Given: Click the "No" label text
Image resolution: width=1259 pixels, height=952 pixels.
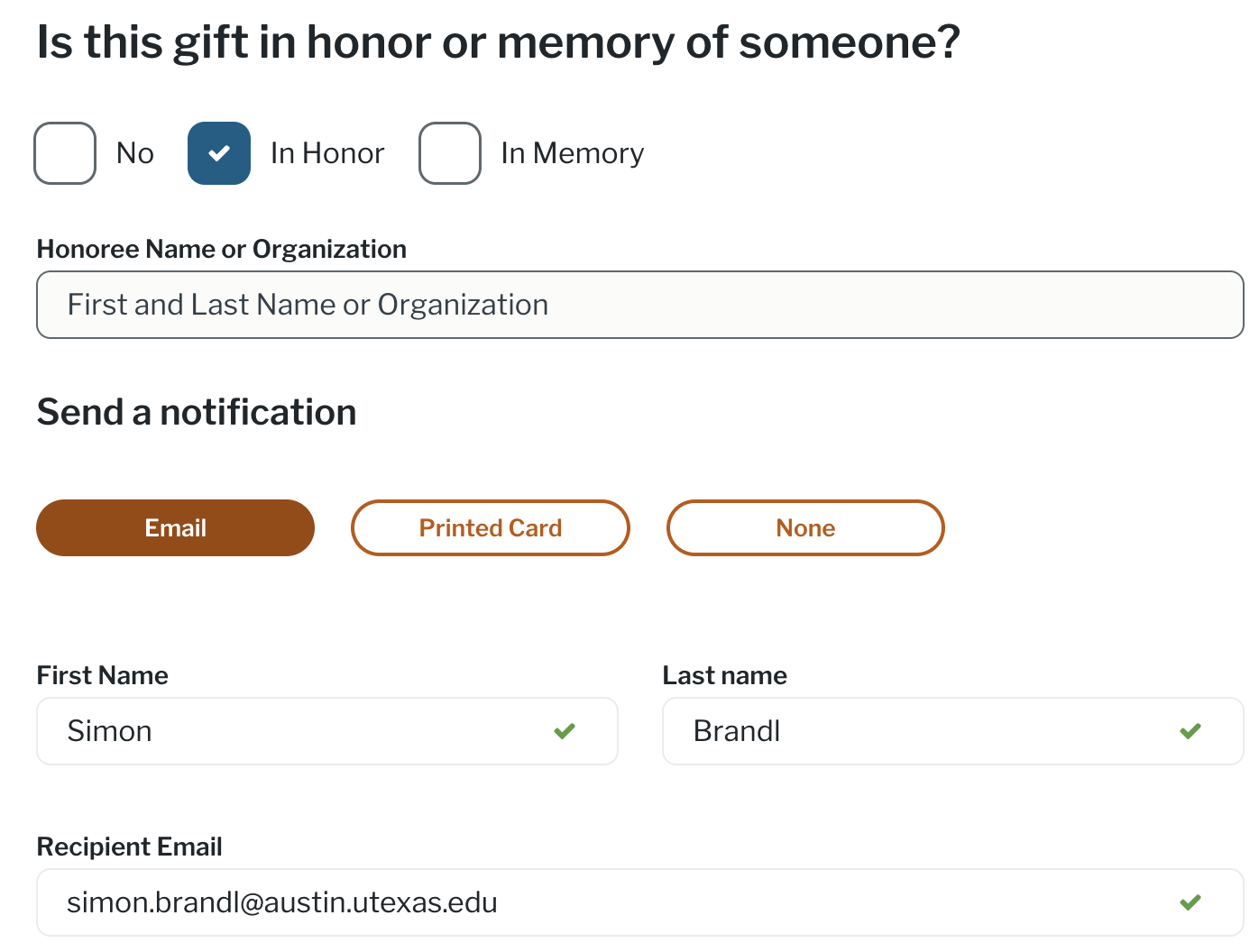Looking at the screenshot, I should (x=135, y=153).
